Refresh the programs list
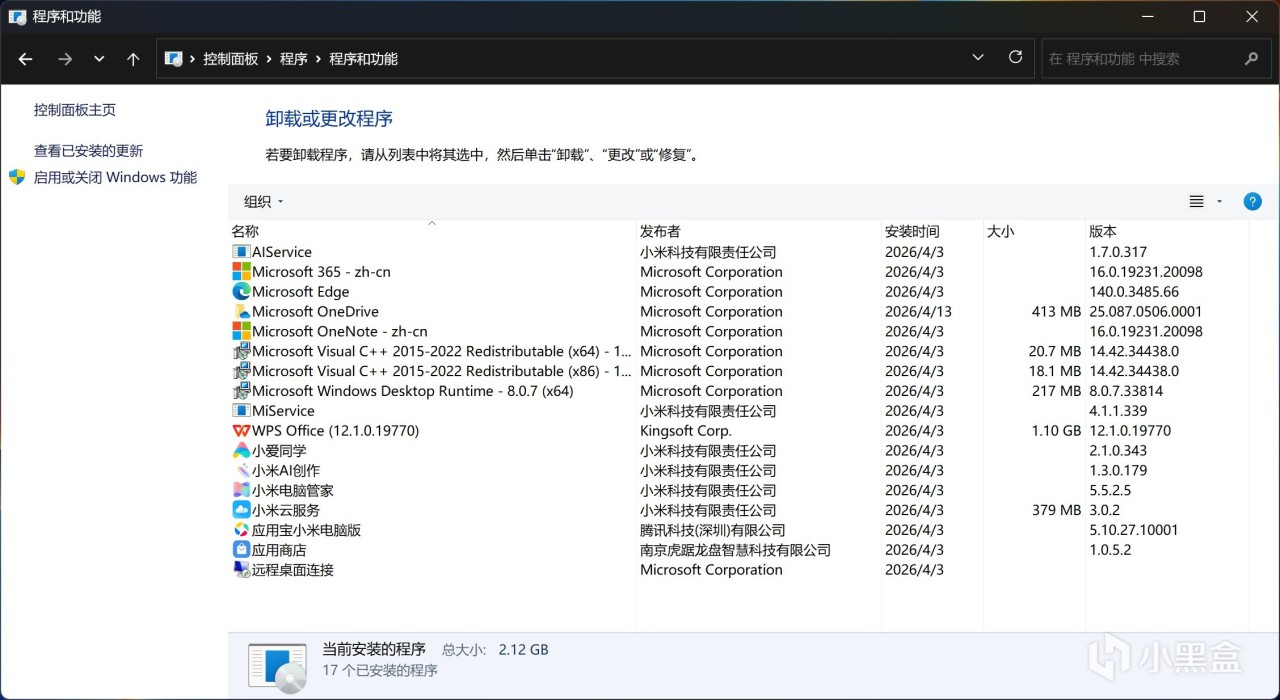 tap(1015, 58)
